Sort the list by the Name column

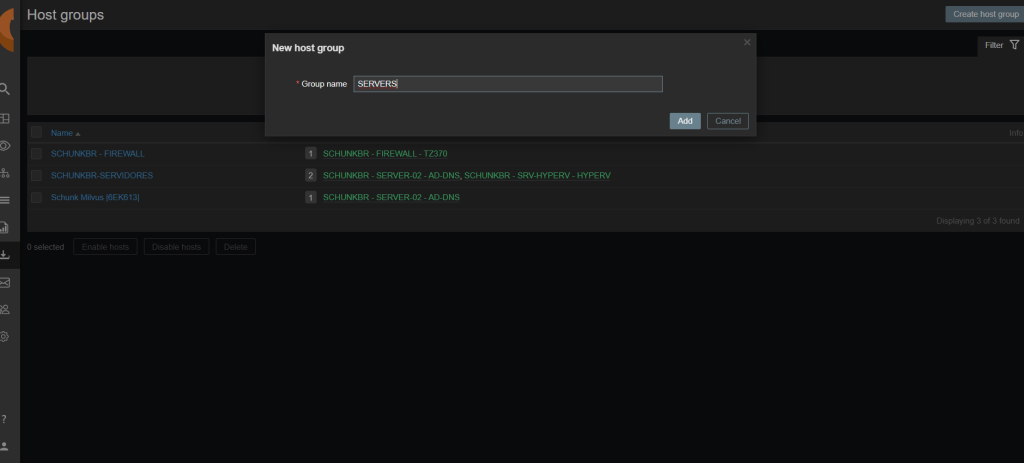pyautogui.click(x=62, y=133)
